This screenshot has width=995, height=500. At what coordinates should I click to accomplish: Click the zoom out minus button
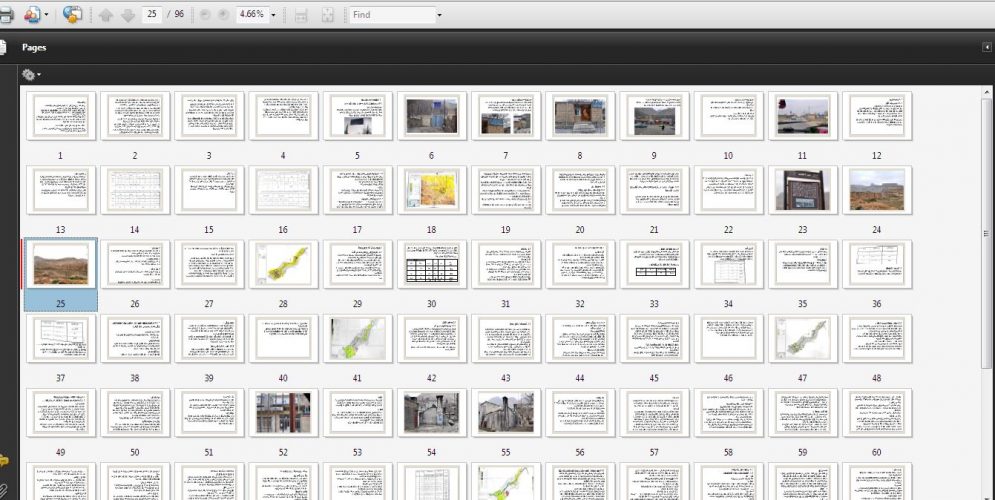coord(205,14)
